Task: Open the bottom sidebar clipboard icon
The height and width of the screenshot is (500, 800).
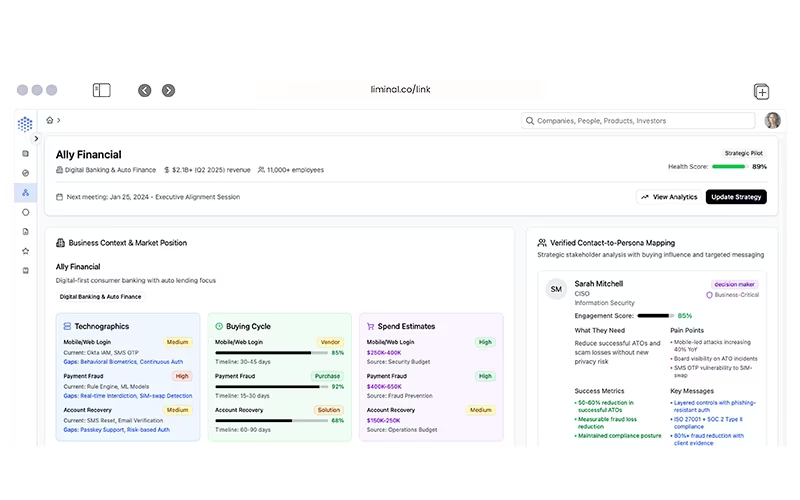Action: (26, 270)
